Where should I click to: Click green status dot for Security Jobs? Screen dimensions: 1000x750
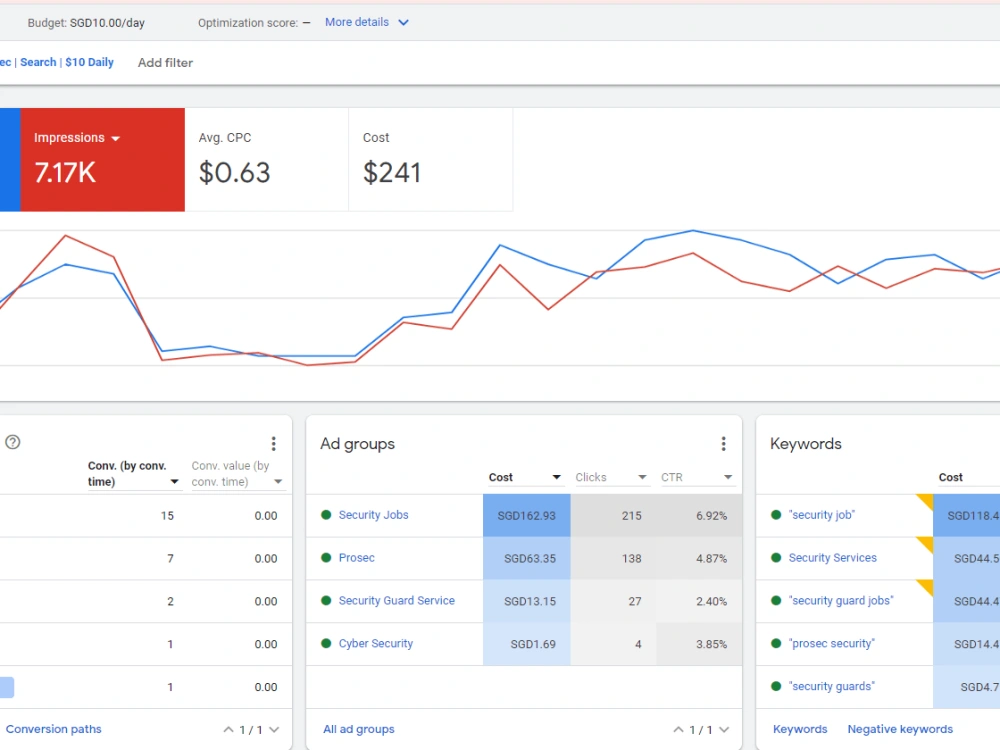(326, 515)
